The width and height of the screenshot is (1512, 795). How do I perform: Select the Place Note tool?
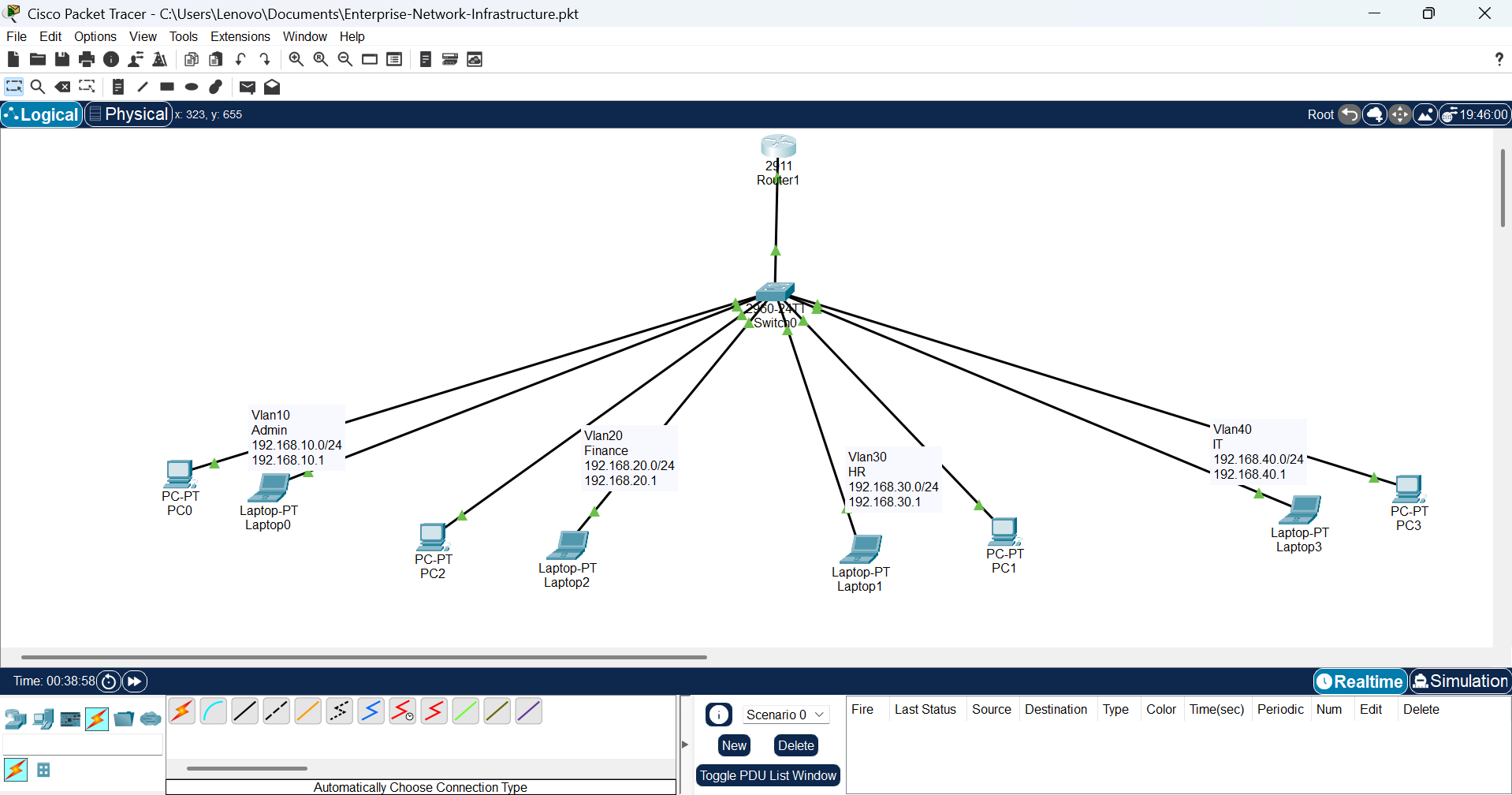(118, 87)
